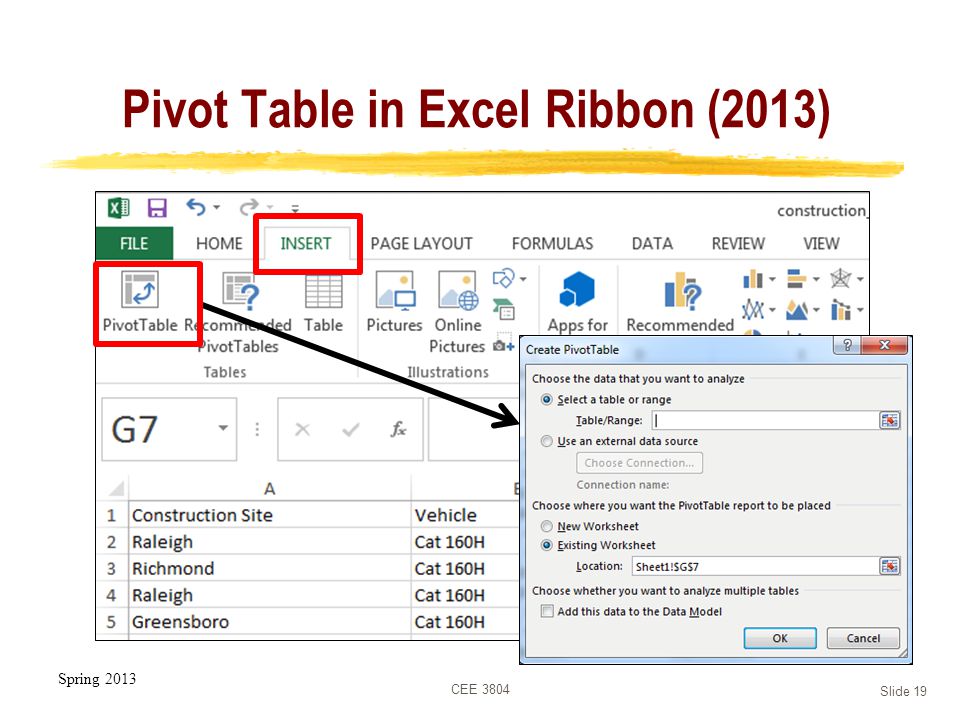Open Customize Quick Access Toolbar dropdown
960x720 pixels.
click(x=295, y=209)
